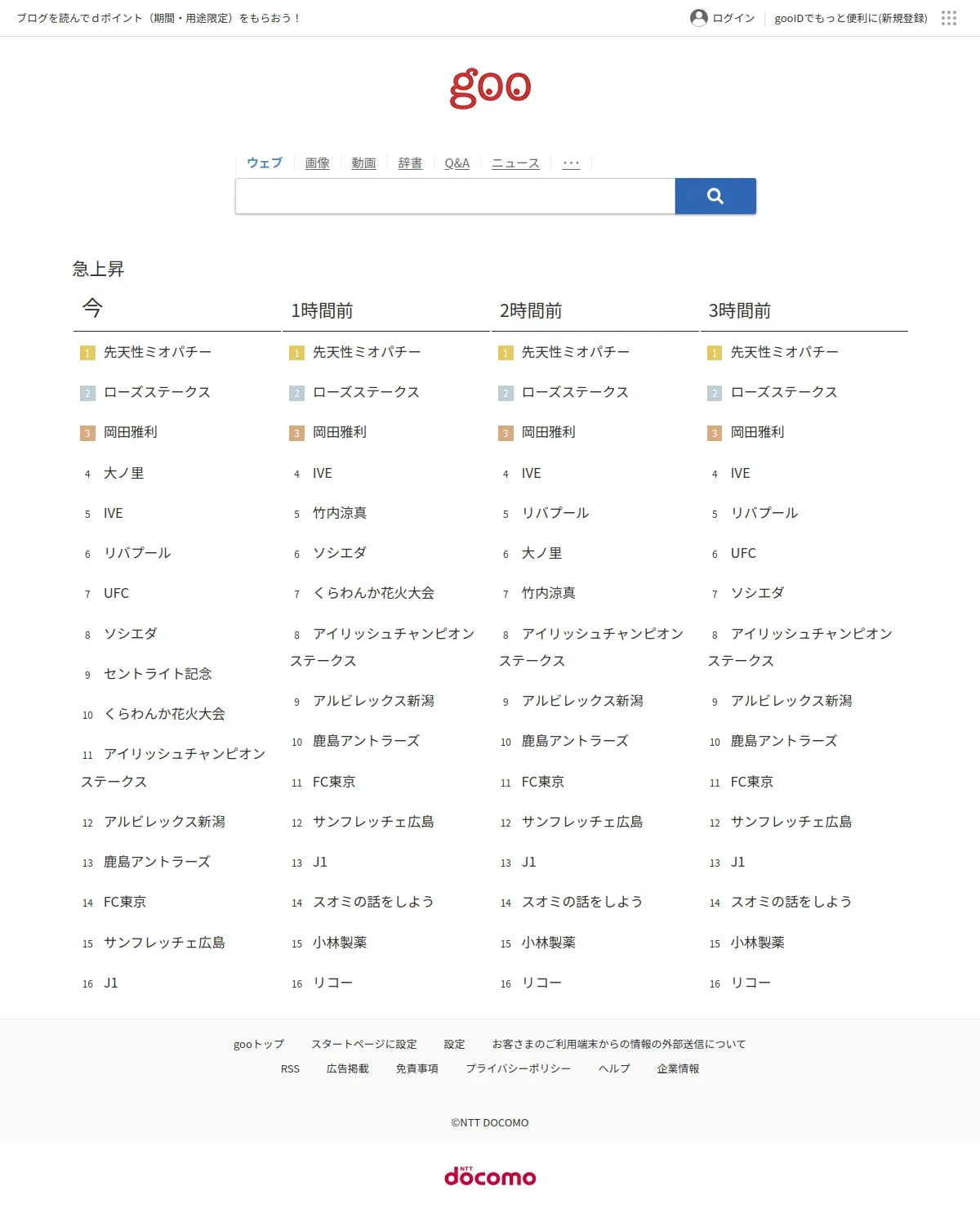This screenshot has height=1213, width=980.
Task: Open UFC in the 3時間前 column
Action: 743,553
